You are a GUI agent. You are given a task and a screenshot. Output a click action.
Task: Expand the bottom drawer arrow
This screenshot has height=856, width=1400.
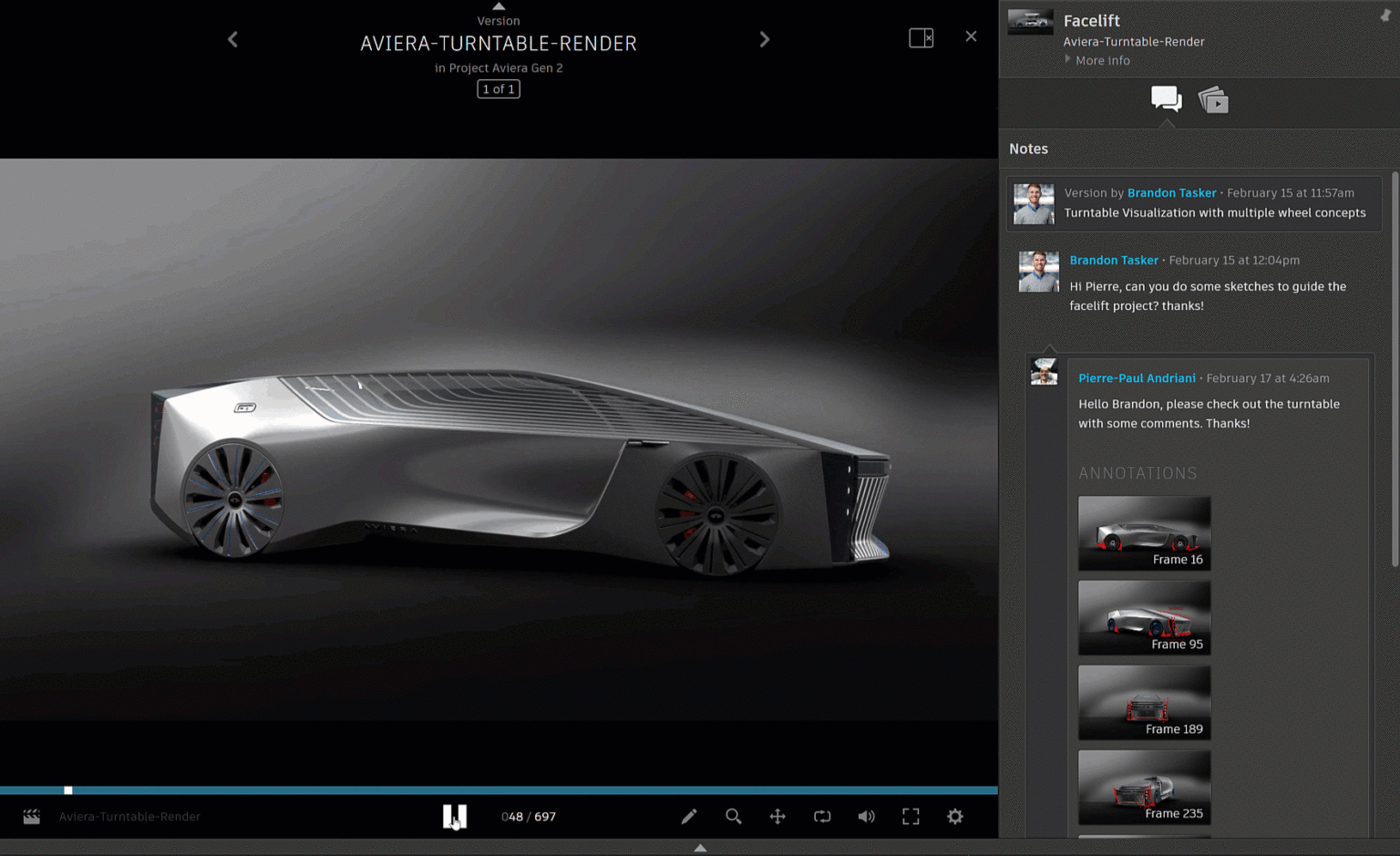coord(700,848)
